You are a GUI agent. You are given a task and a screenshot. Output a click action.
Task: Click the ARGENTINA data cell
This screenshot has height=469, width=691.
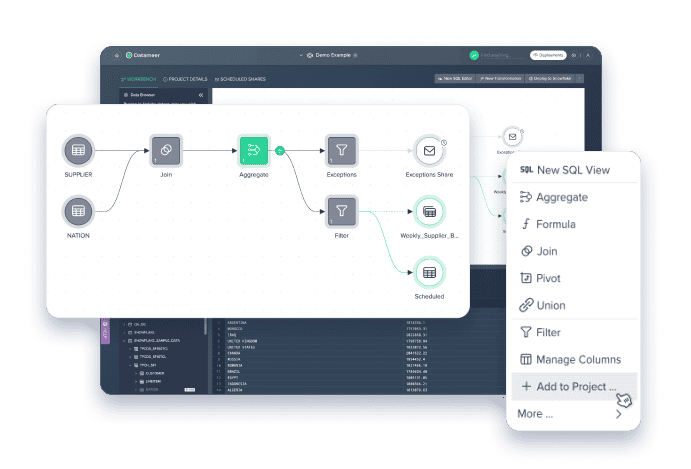pyautogui.click(x=237, y=323)
